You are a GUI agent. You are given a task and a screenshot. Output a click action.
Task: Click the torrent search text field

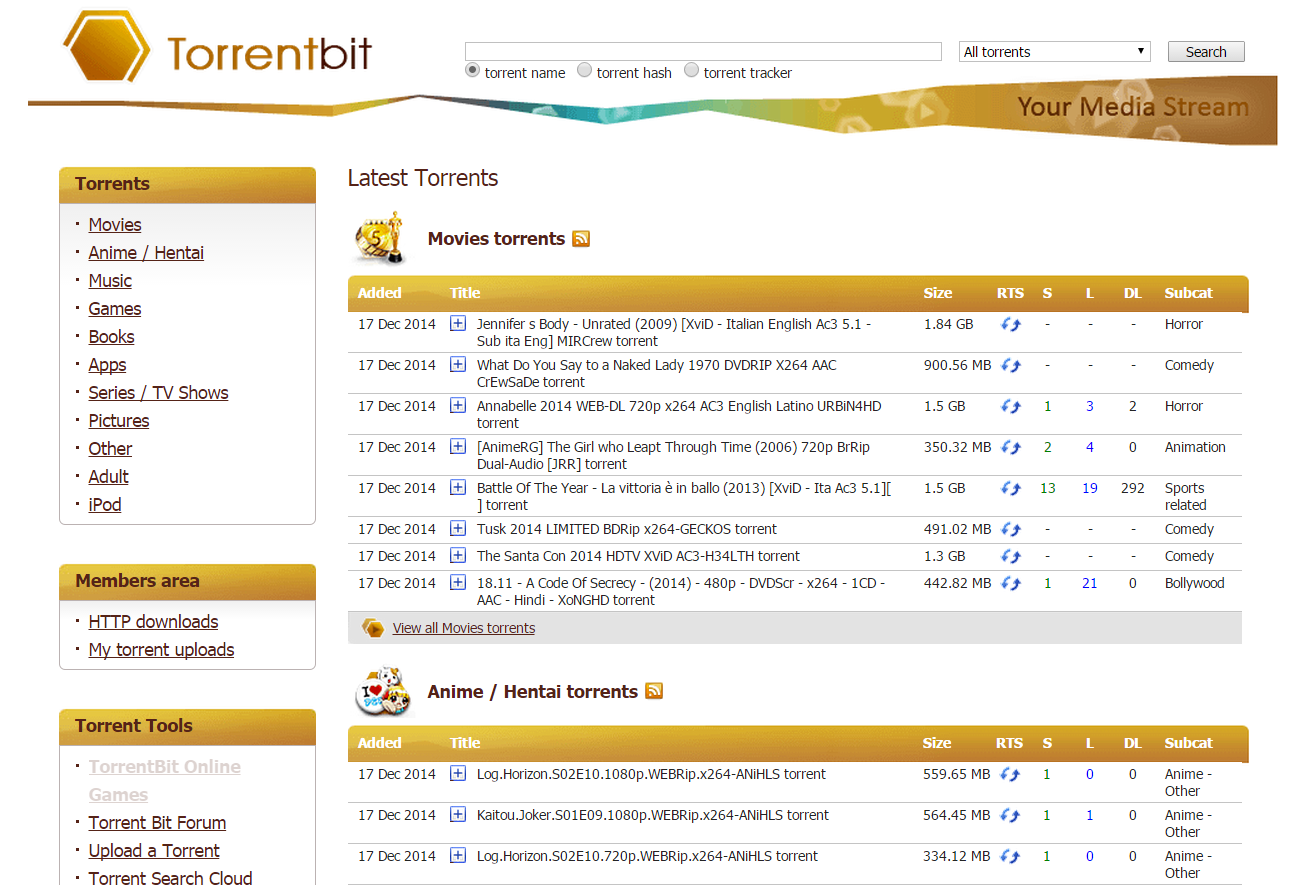point(703,51)
